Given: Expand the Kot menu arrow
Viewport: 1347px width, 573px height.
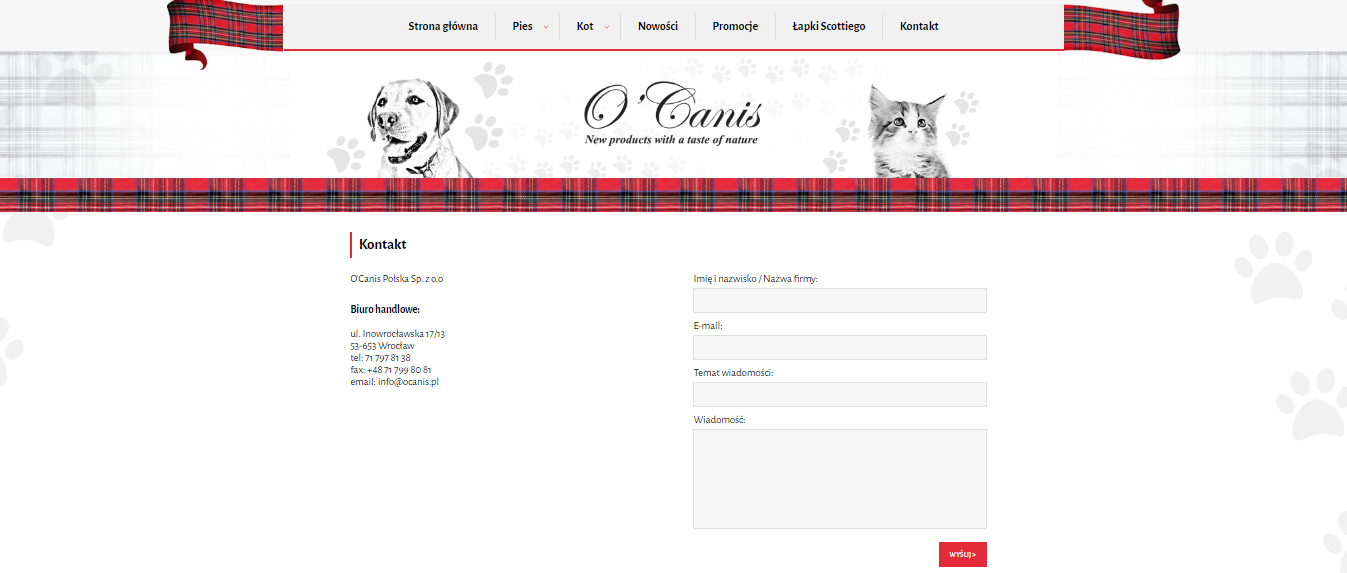Looking at the screenshot, I should pos(607,27).
